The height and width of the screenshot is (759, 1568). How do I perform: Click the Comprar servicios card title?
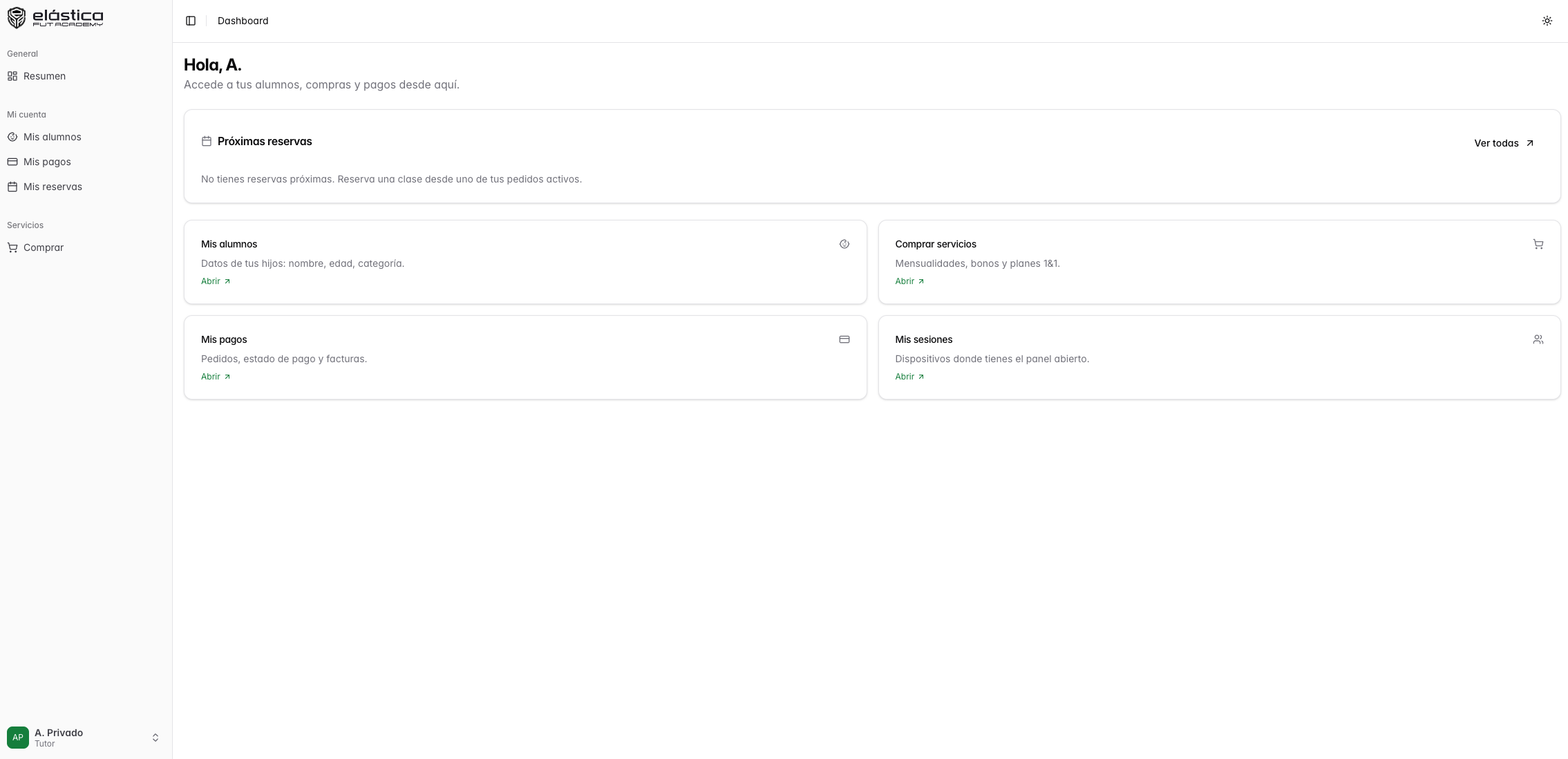(x=936, y=244)
